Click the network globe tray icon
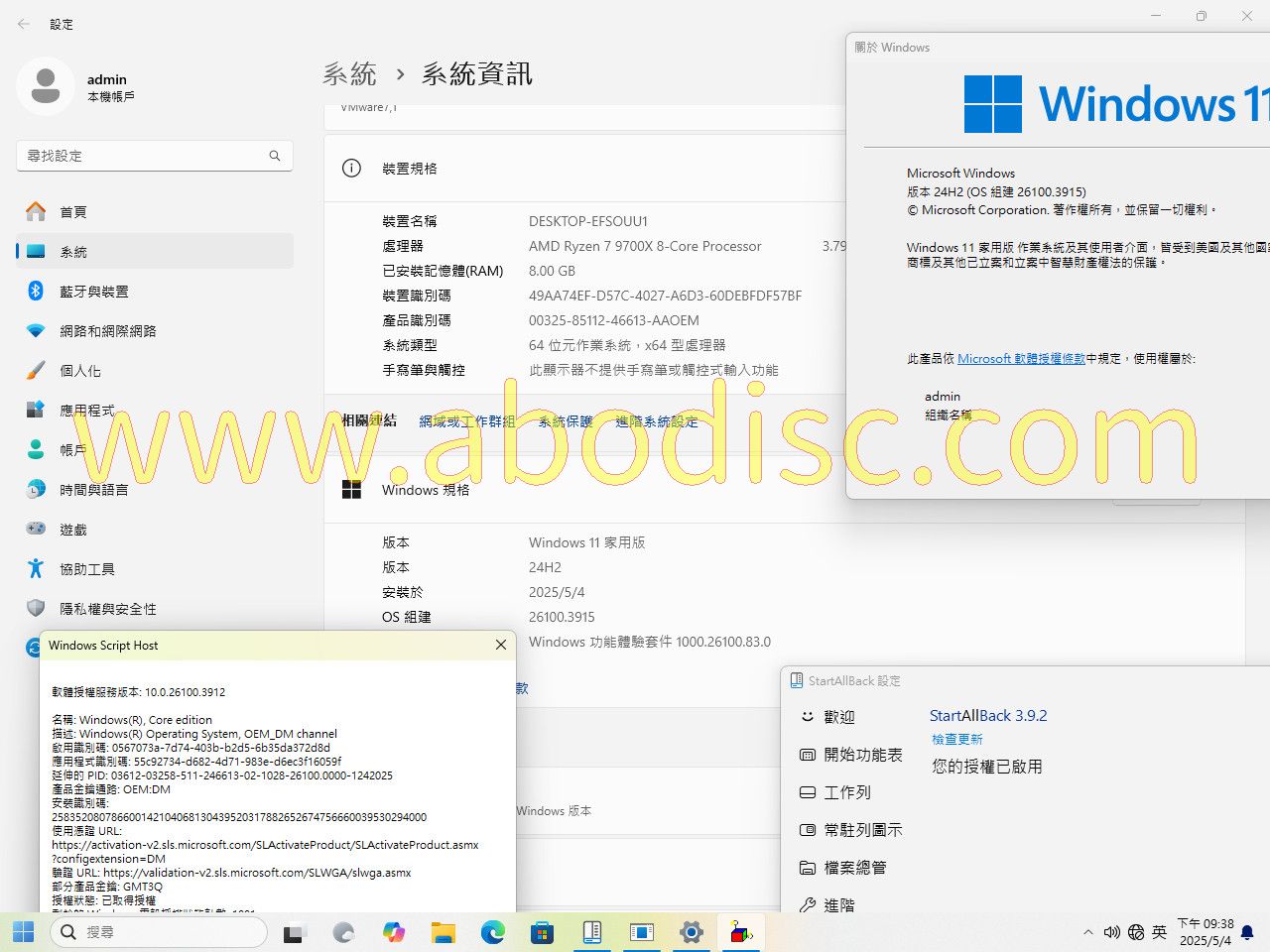This screenshot has width=1270, height=952. (1136, 932)
